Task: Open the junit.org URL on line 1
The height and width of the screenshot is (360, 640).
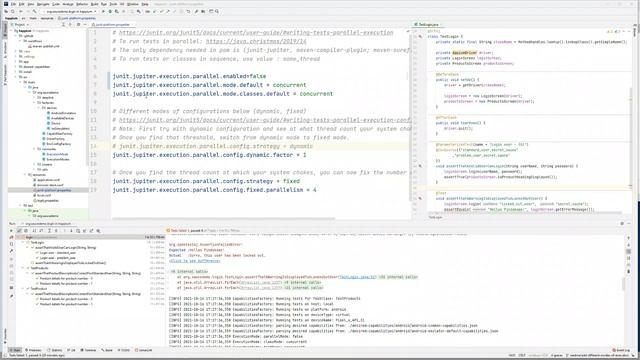Action: click(x=256, y=33)
